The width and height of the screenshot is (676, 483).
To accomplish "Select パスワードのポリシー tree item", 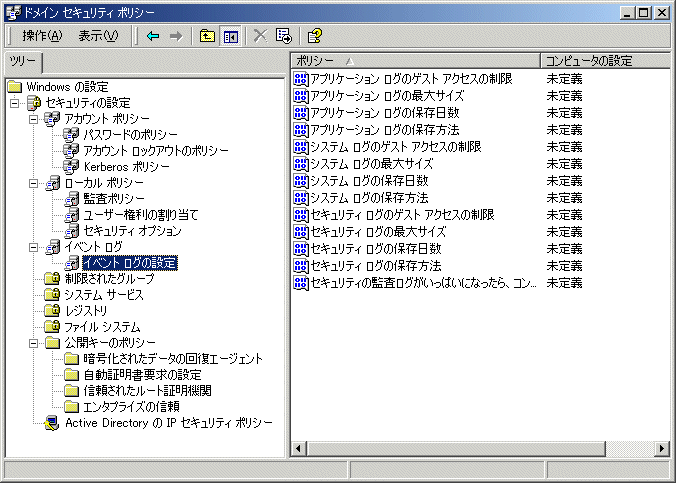I will coord(130,135).
